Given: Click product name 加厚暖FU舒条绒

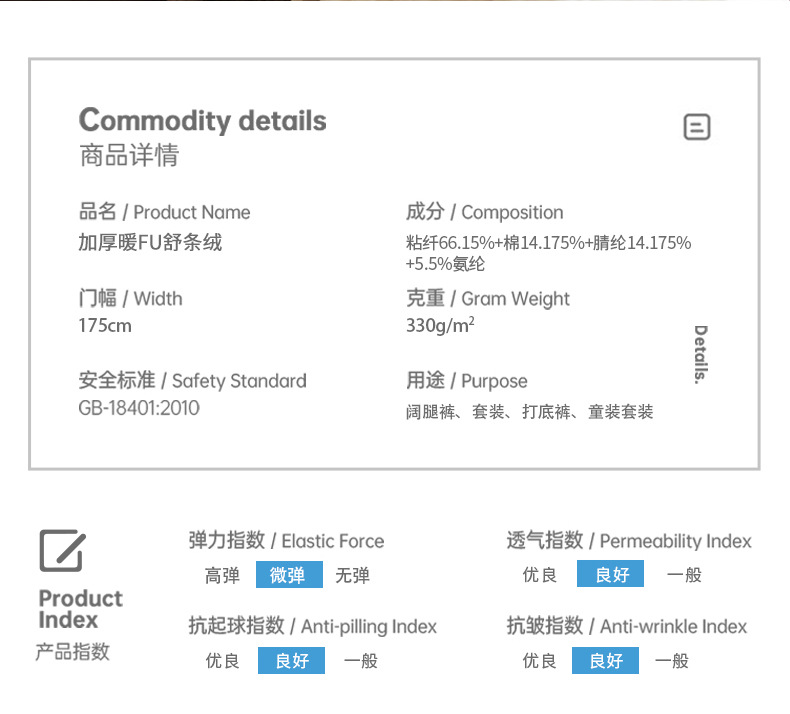Looking at the screenshot, I should [150, 242].
